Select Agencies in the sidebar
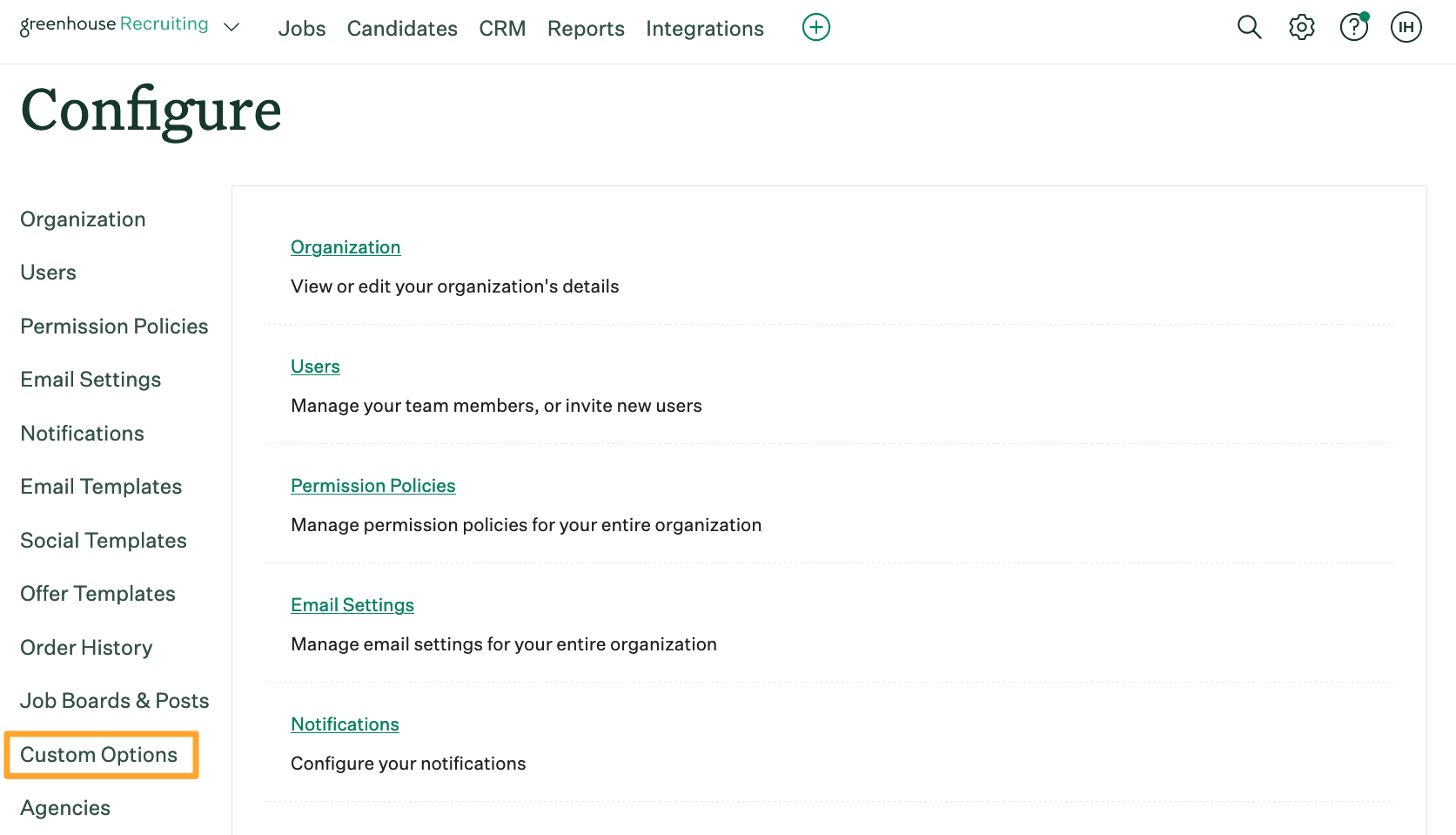 tap(65, 808)
